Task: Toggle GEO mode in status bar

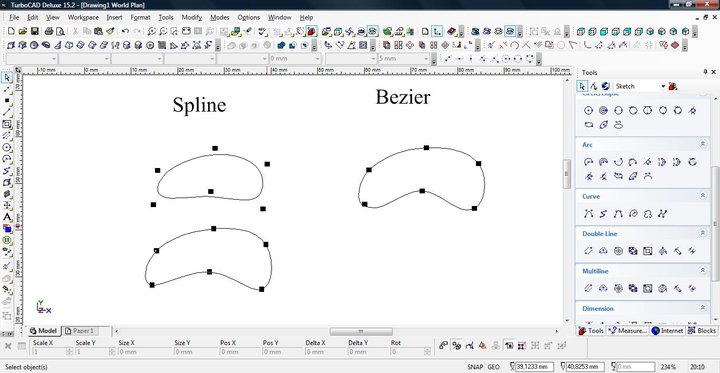Action: [494, 367]
